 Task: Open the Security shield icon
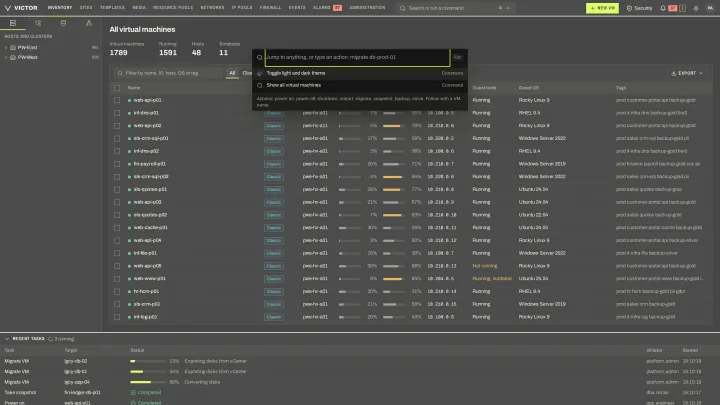(x=629, y=8)
